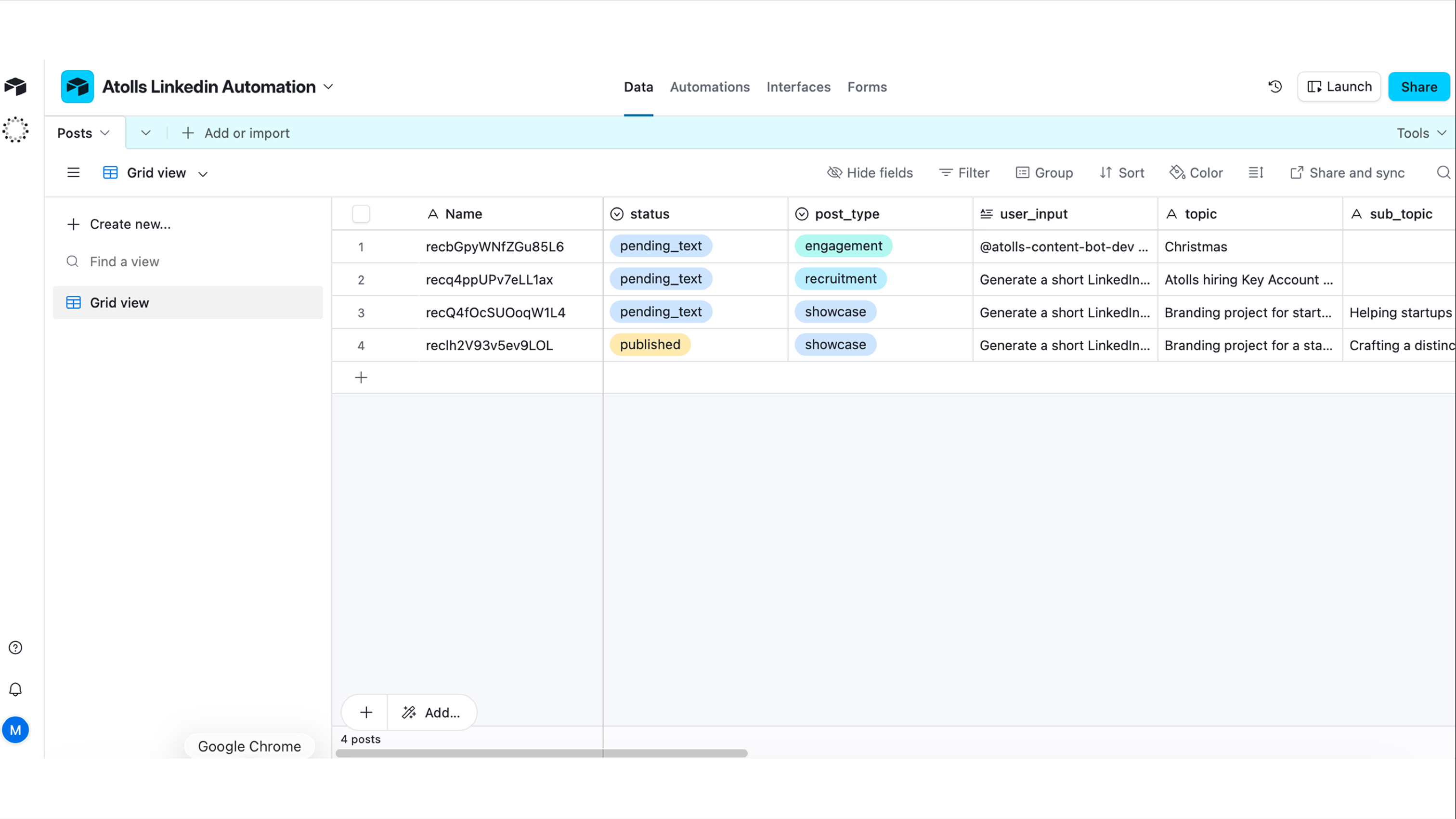Click the Grid view table icon in sidebar
This screenshot has width=1456, height=819.
coord(74,302)
